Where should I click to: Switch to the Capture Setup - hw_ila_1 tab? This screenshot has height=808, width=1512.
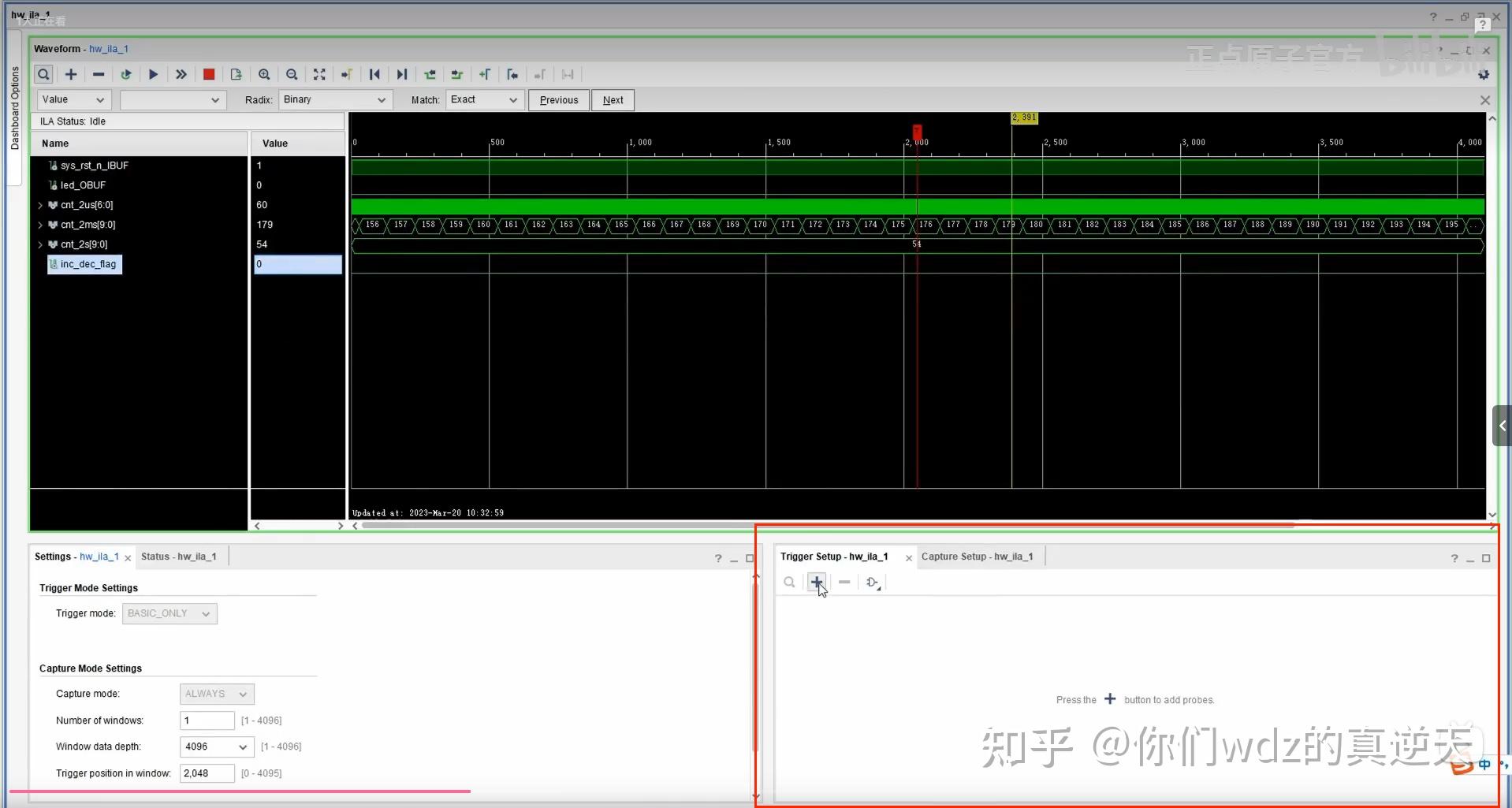[x=977, y=556]
